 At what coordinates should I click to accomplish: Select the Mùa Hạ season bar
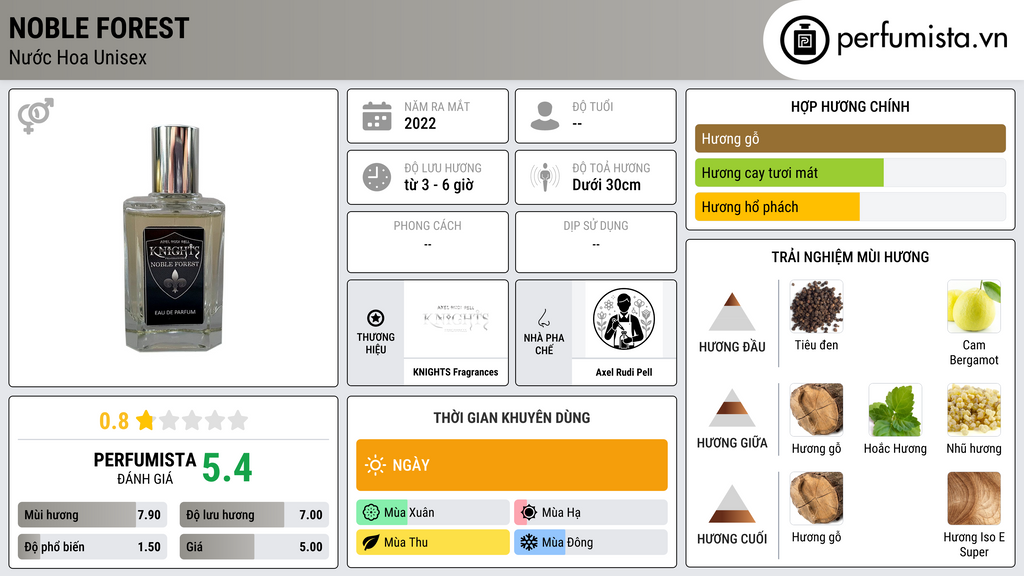coord(591,513)
